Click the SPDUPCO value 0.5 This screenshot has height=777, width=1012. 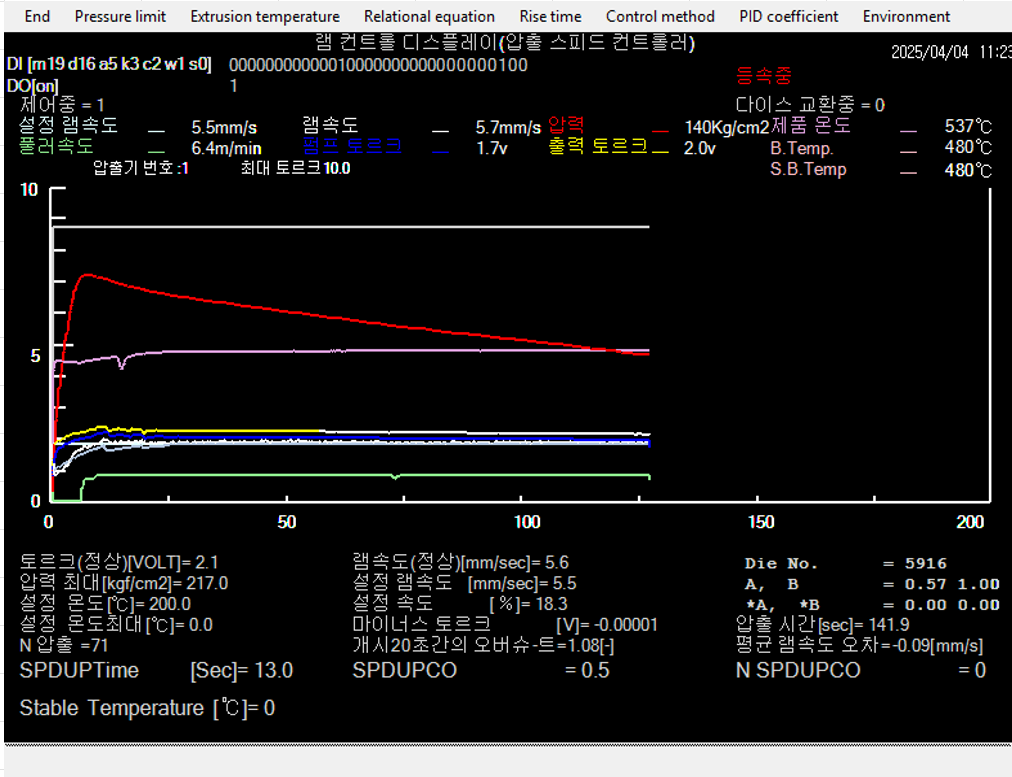point(595,670)
